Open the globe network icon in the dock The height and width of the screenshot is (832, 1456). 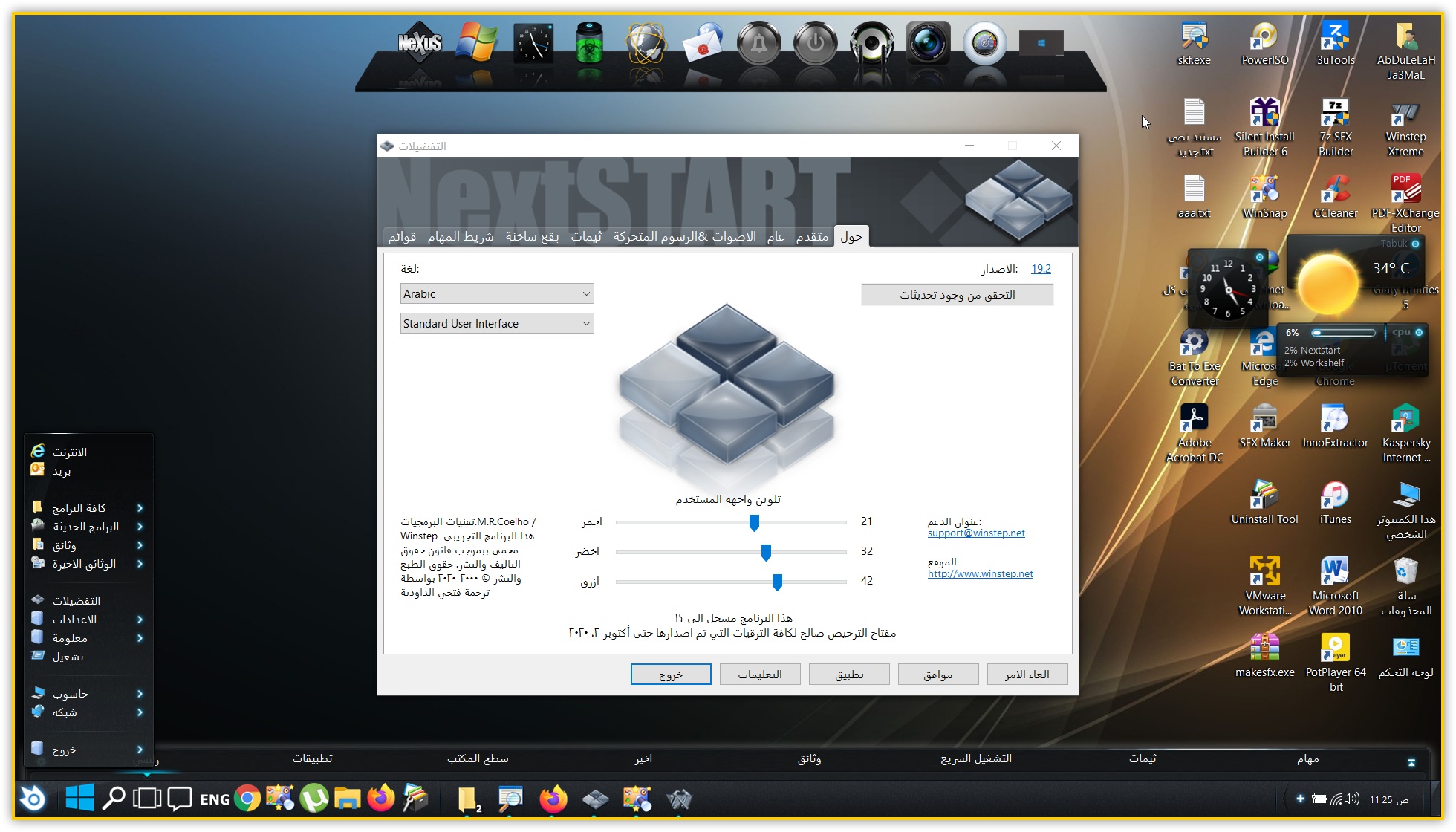[x=646, y=42]
